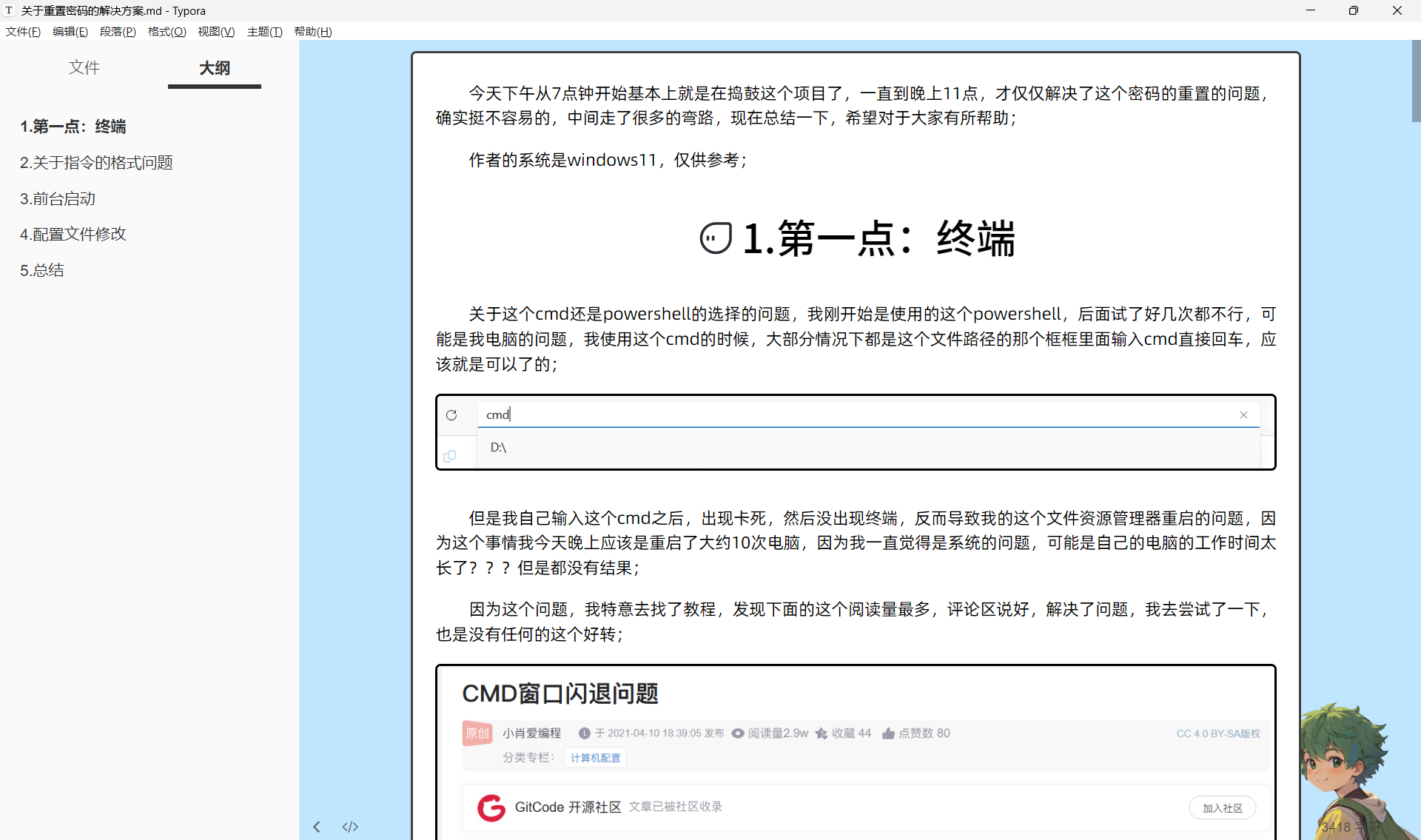Viewport: 1421px width, 840px height.
Task: Select the D:\ suggestion in the dropdown
Action: [497, 447]
